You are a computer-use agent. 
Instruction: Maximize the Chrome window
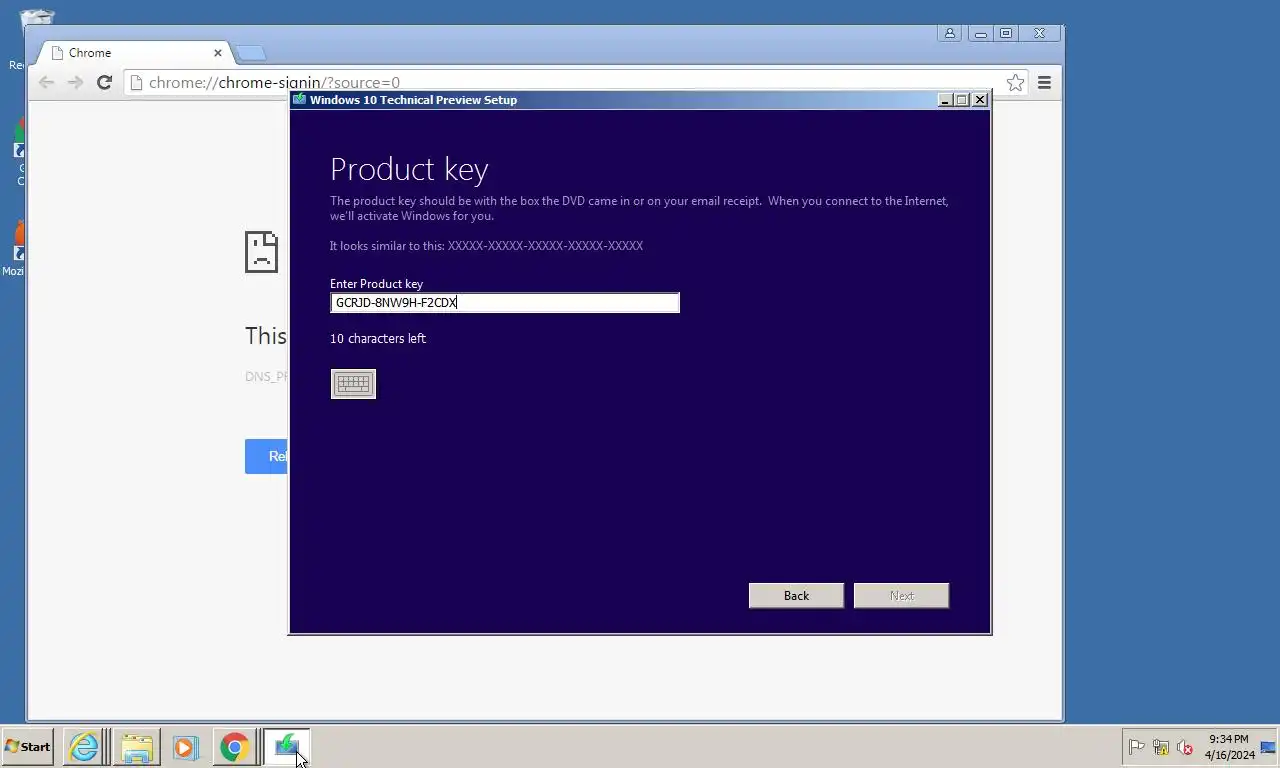1006,33
